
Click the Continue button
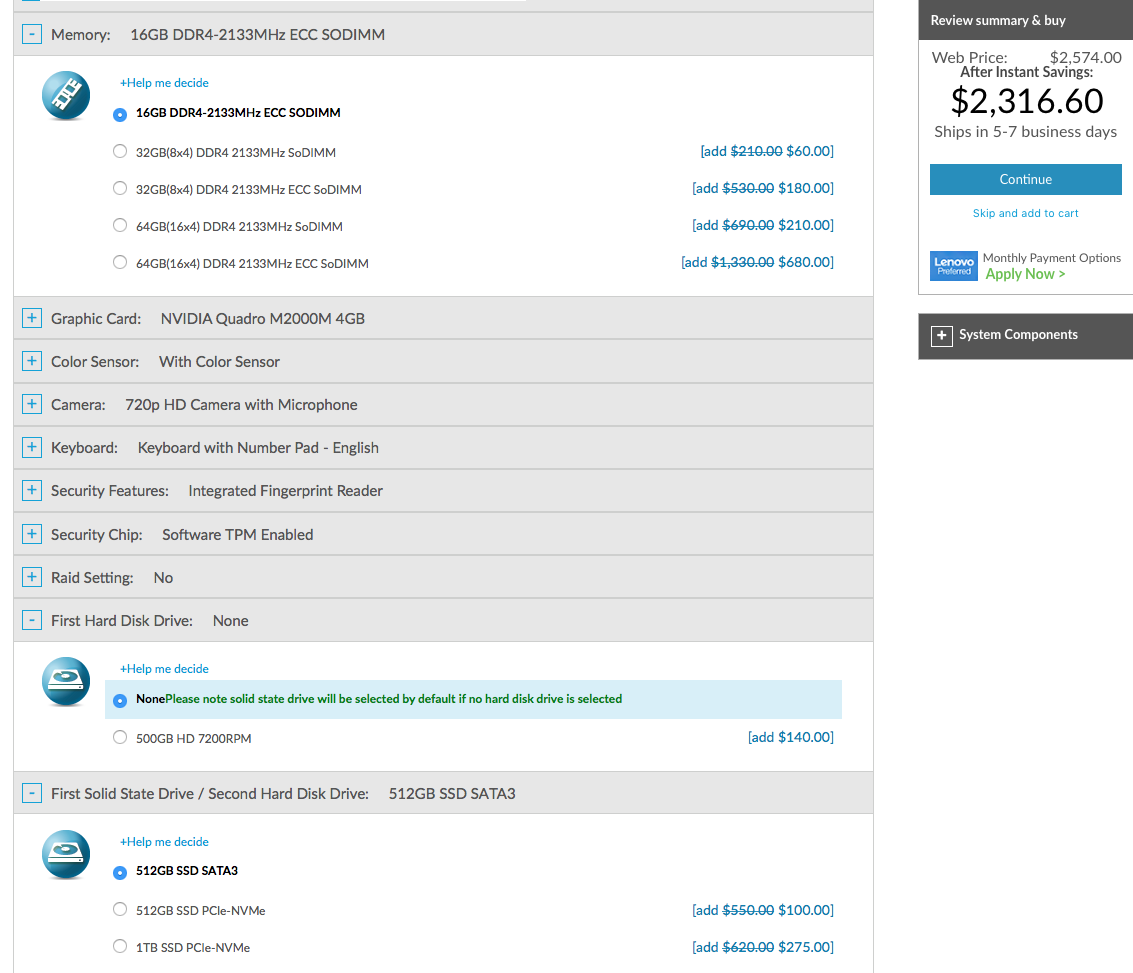tap(1025, 179)
